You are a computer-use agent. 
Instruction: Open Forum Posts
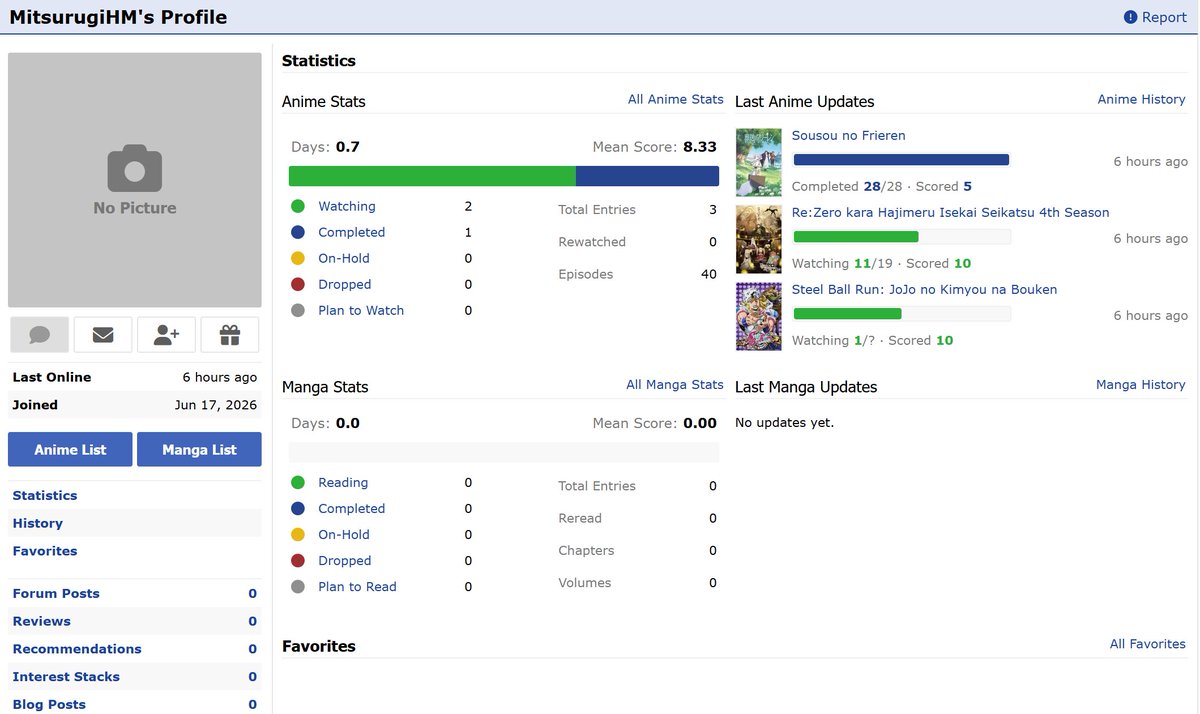coord(56,593)
